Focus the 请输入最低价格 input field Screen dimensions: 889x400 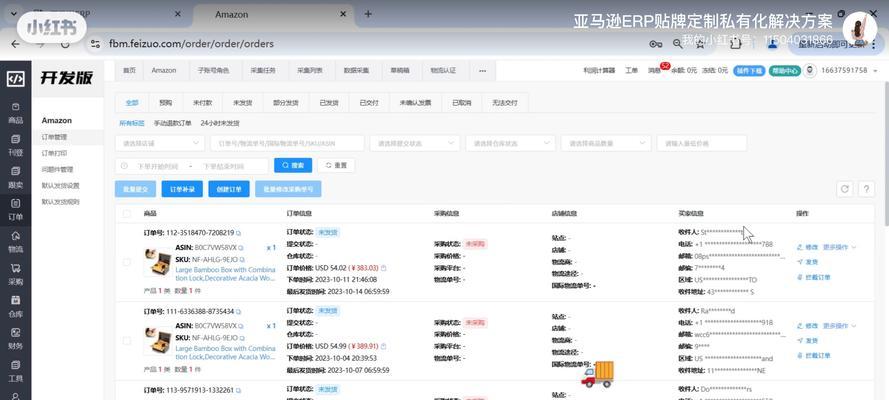pos(702,143)
